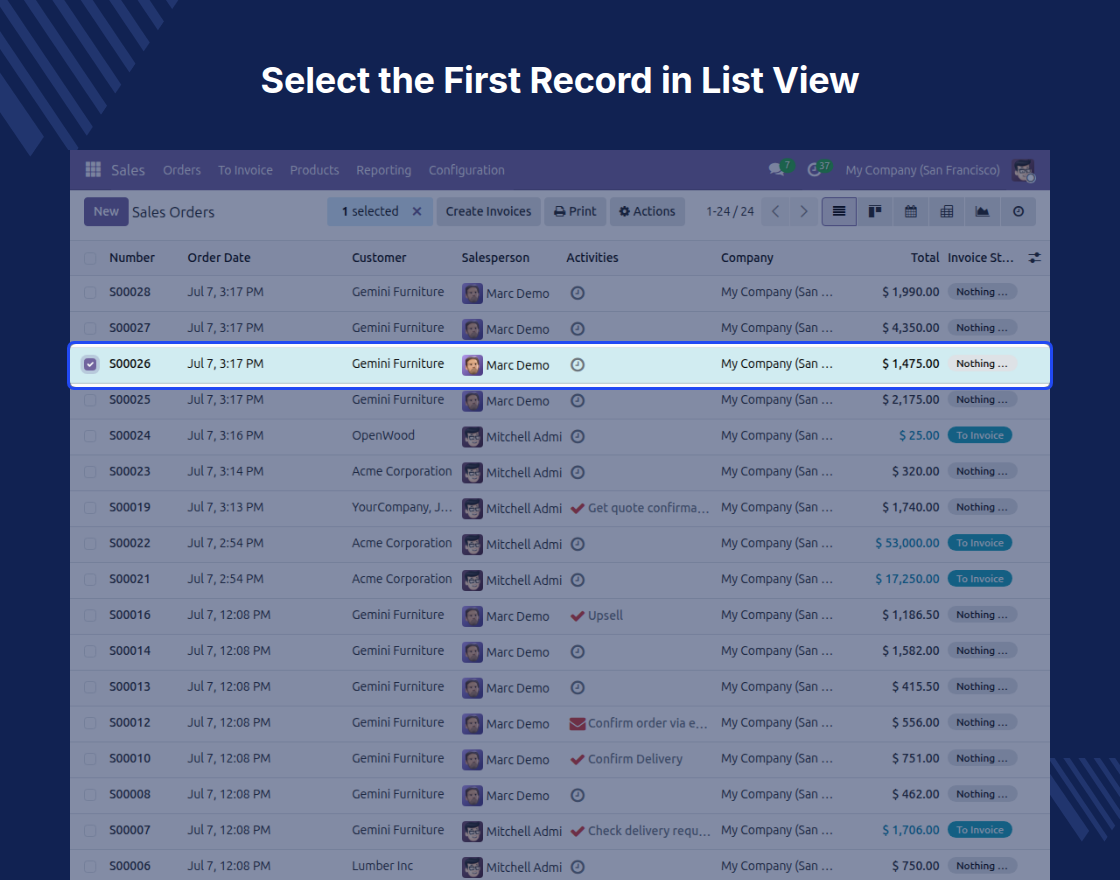Sort by Order Date column header

219,258
